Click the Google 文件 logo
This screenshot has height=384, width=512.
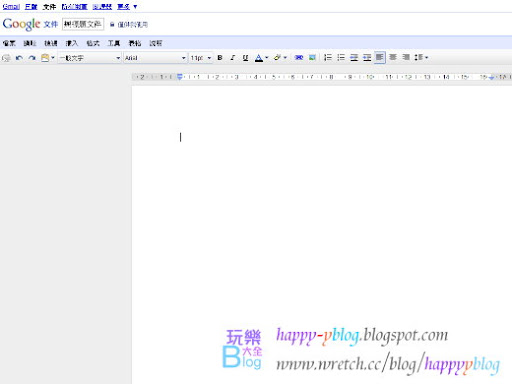point(30,24)
